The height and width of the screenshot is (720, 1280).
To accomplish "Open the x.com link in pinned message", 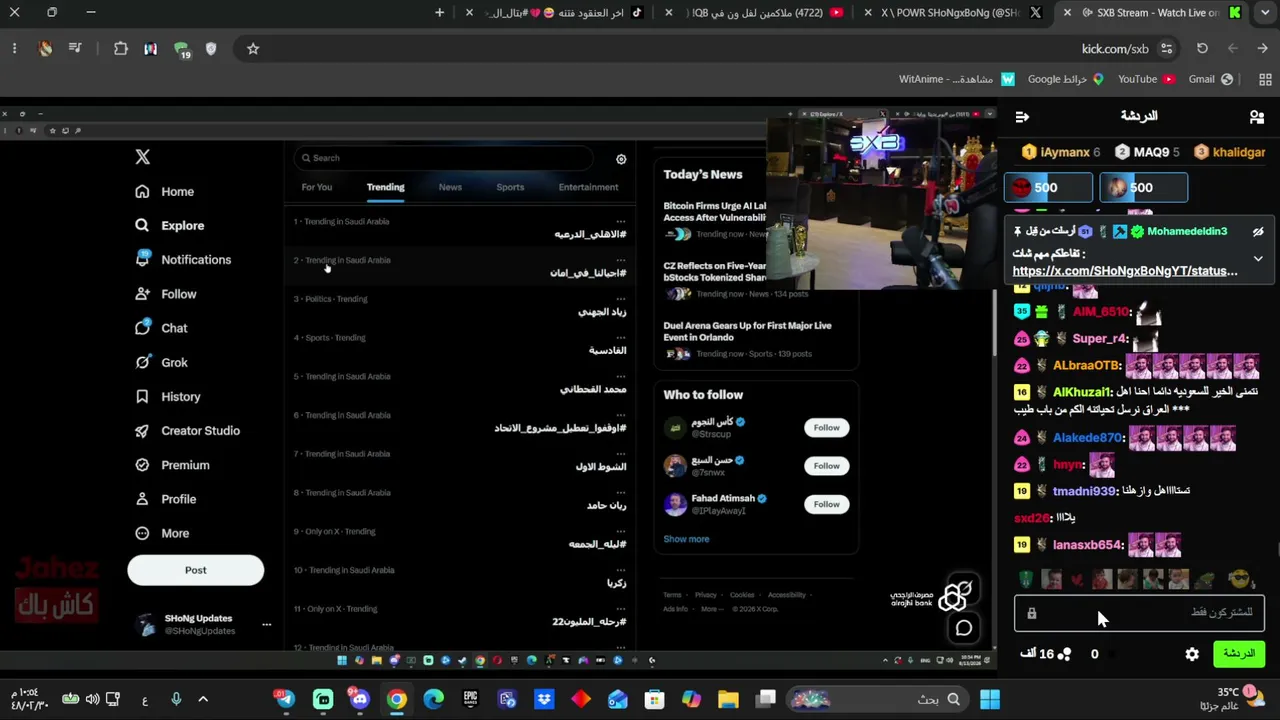I will [x=1125, y=271].
